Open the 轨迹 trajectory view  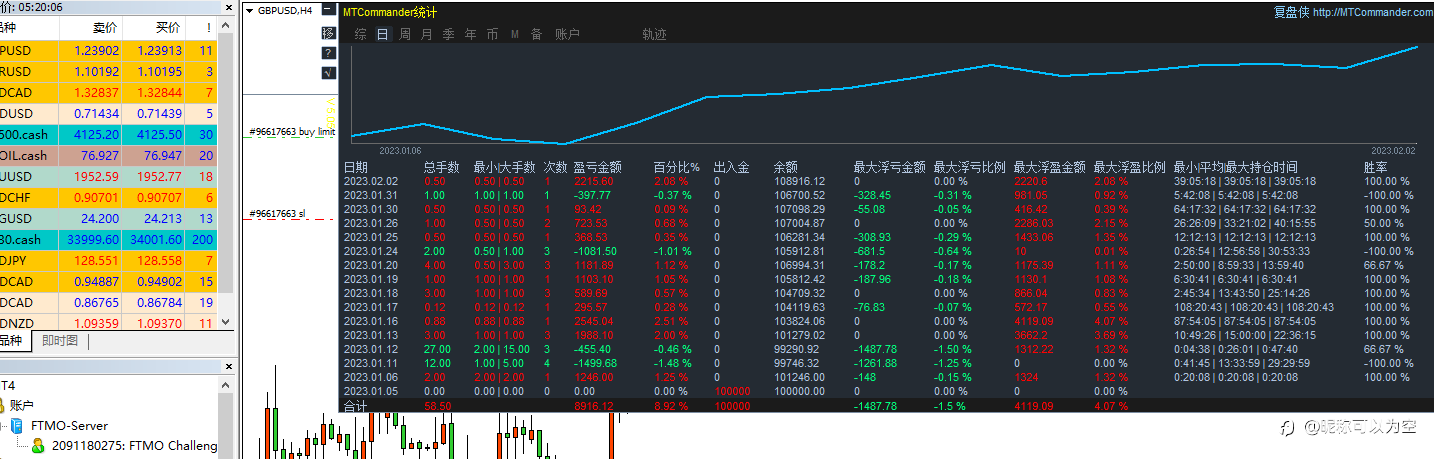click(654, 34)
